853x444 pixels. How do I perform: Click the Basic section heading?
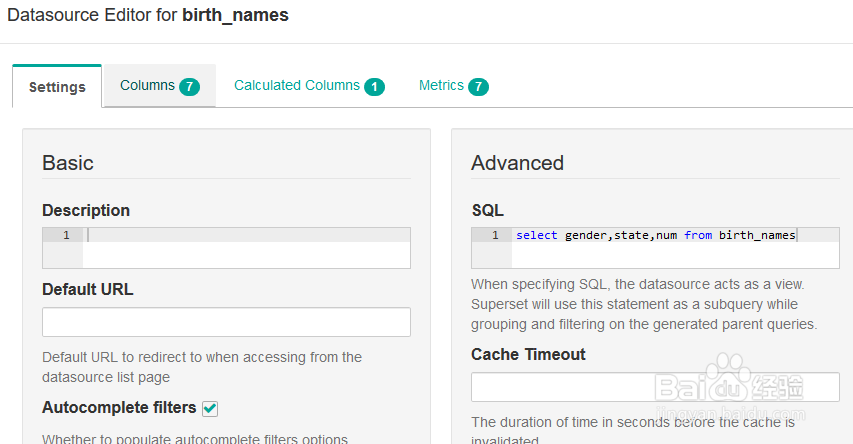[68, 163]
